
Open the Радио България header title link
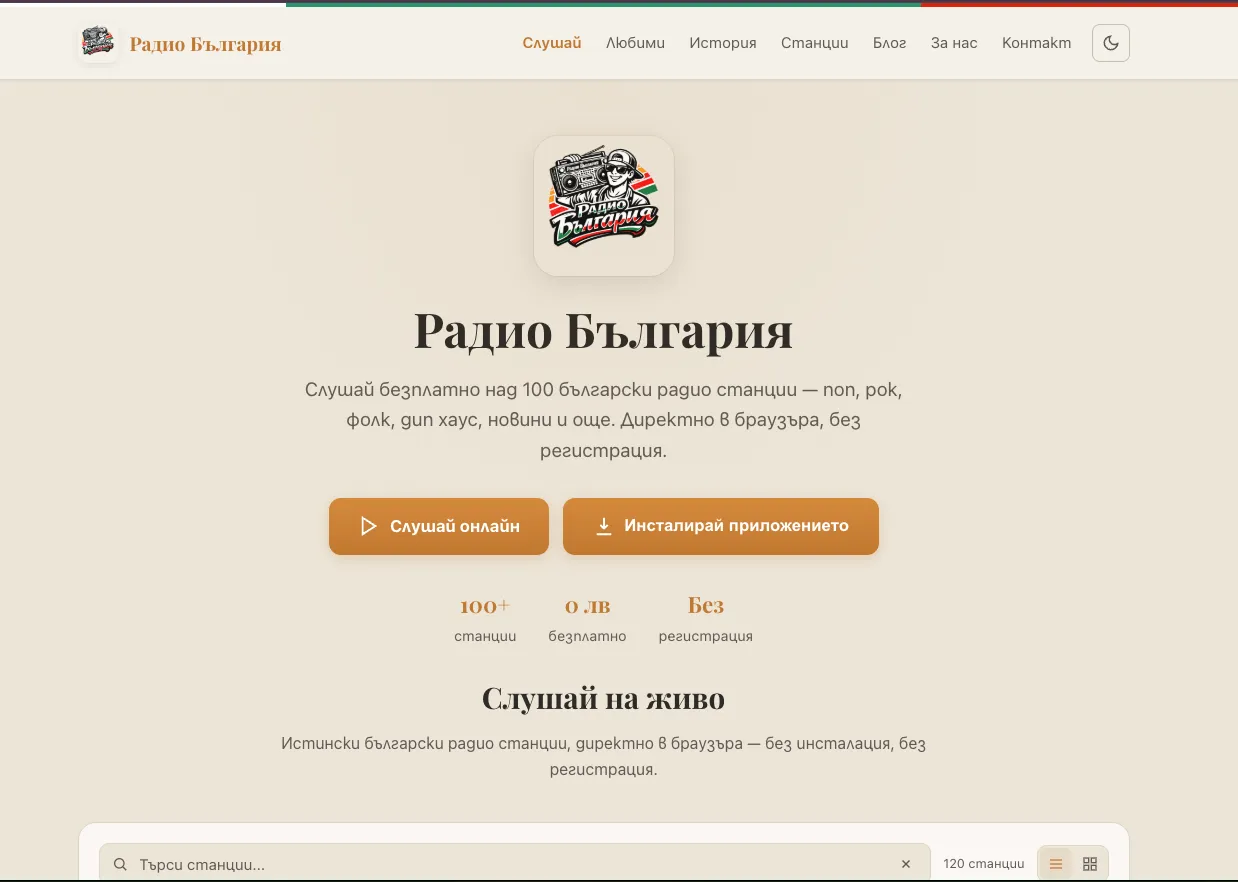tap(205, 44)
